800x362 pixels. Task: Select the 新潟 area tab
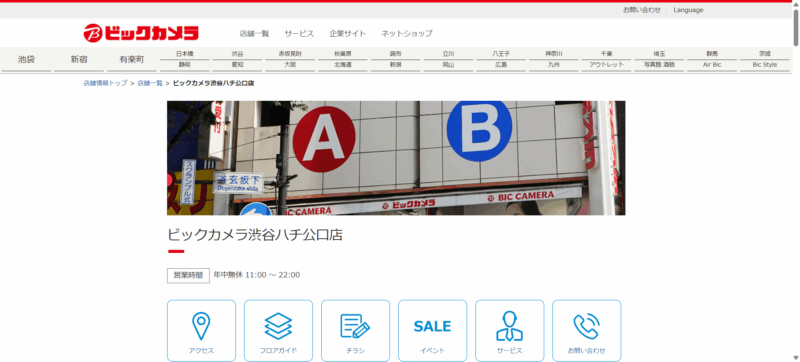[x=395, y=65]
